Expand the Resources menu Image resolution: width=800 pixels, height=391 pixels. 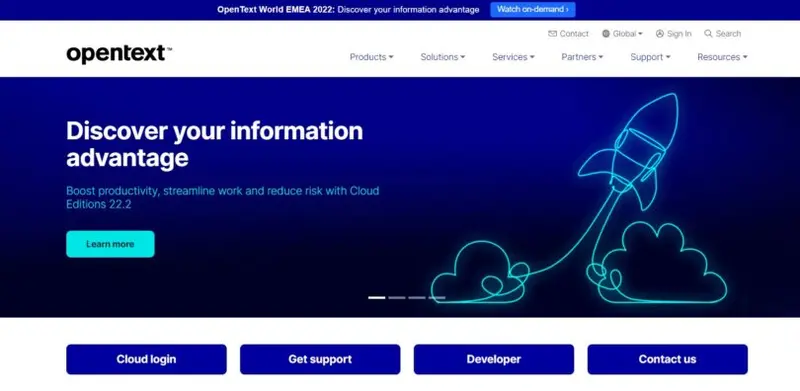[722, 57]
